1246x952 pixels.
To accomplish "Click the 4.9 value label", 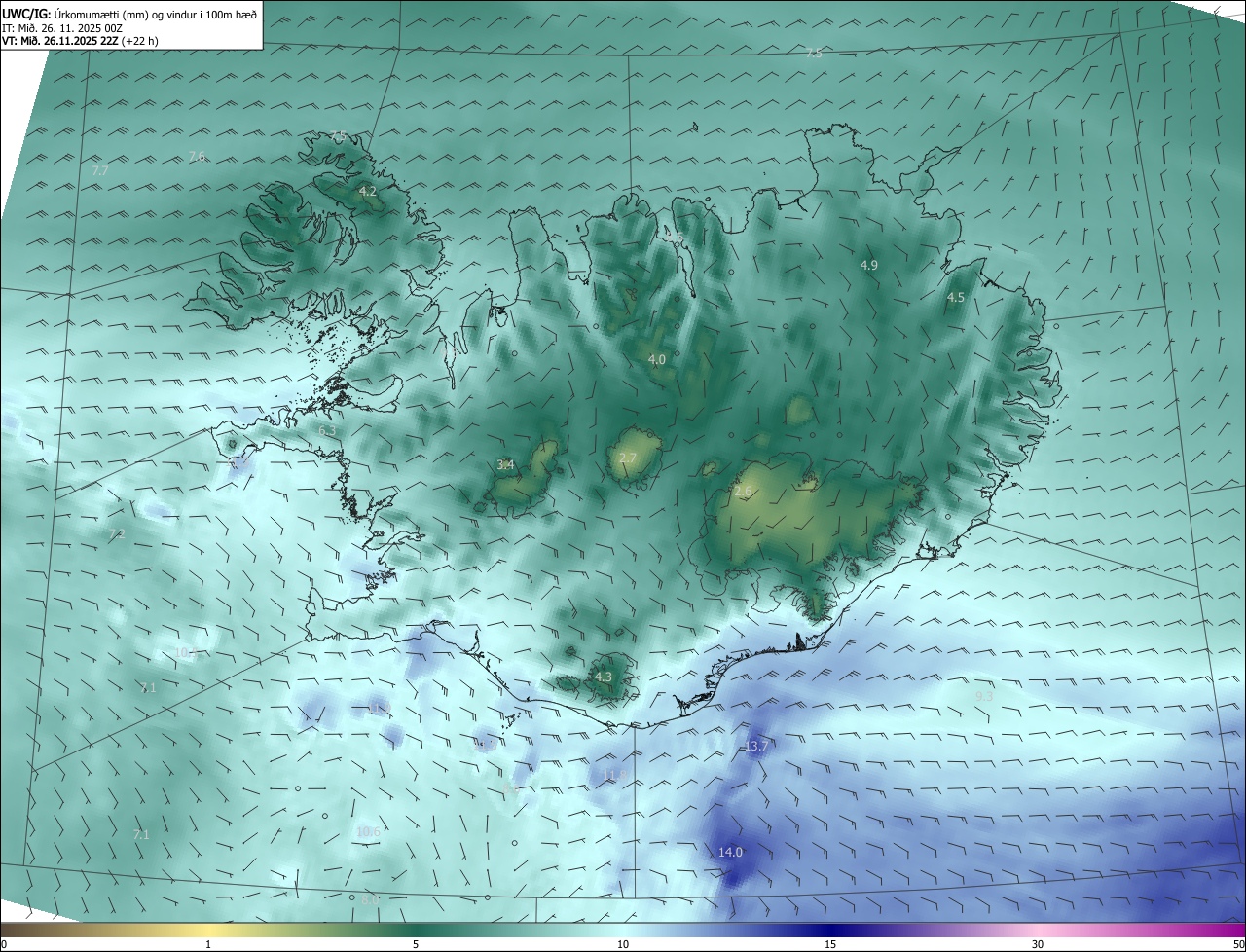I will (869, 265).
